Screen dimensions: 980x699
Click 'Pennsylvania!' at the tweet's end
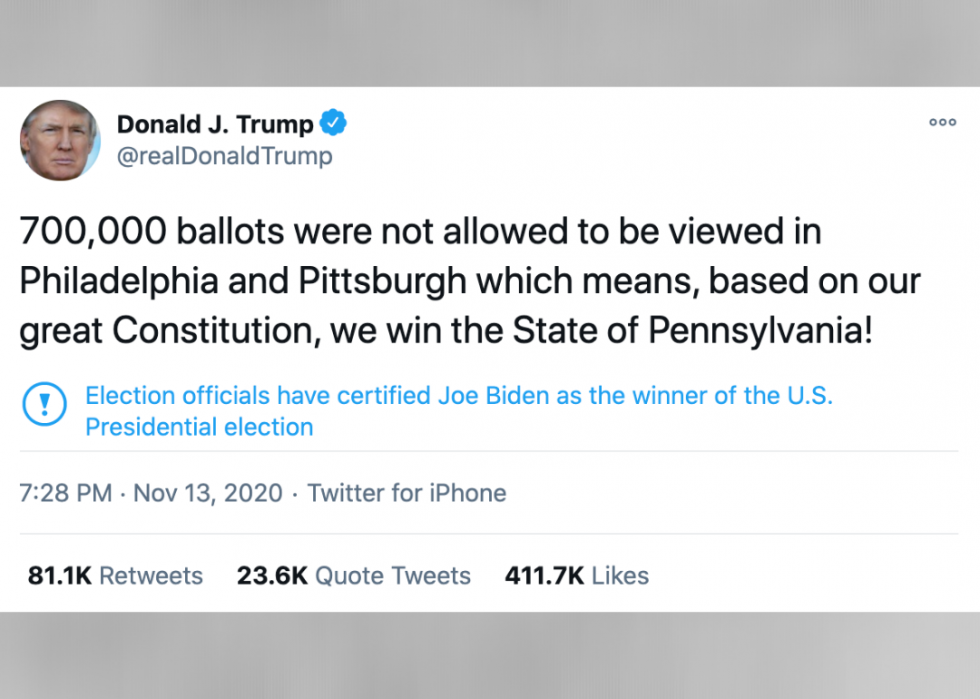(x=762, y=332)
